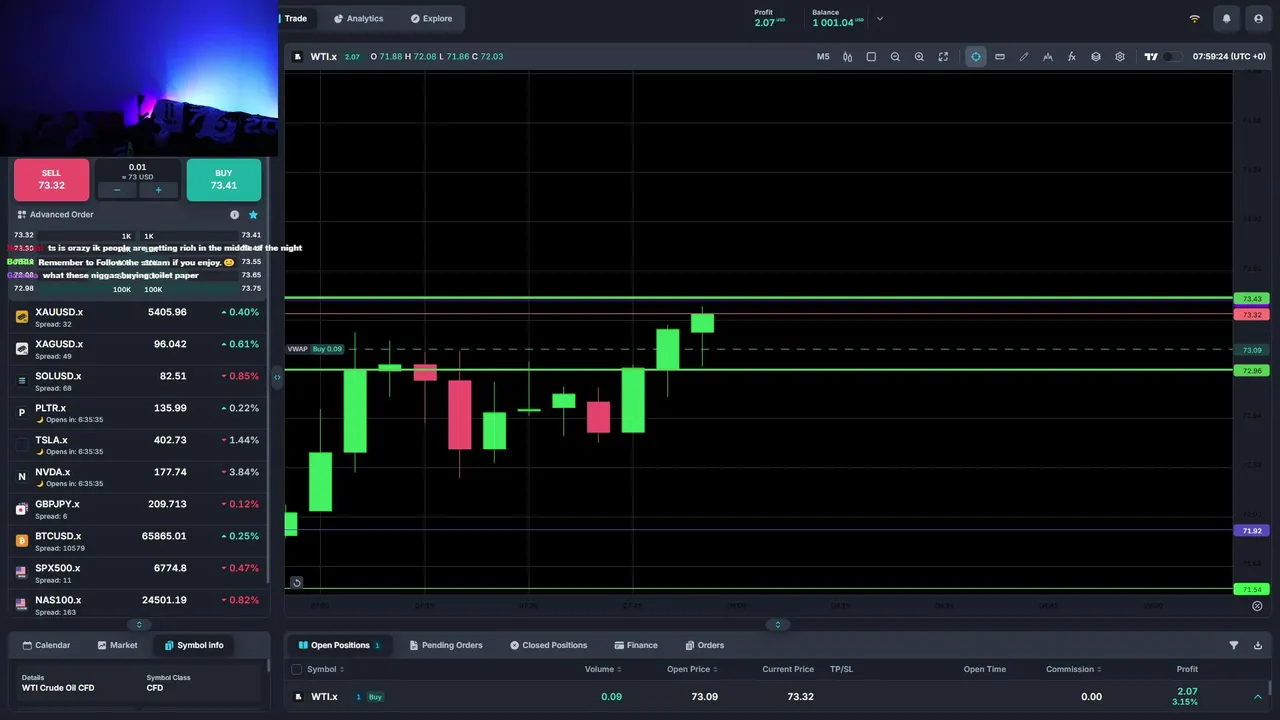Viewport: 1280px width, 720px height.
Task: Select XAUUSD.x in the watchlist
Action: coord(137,317)
